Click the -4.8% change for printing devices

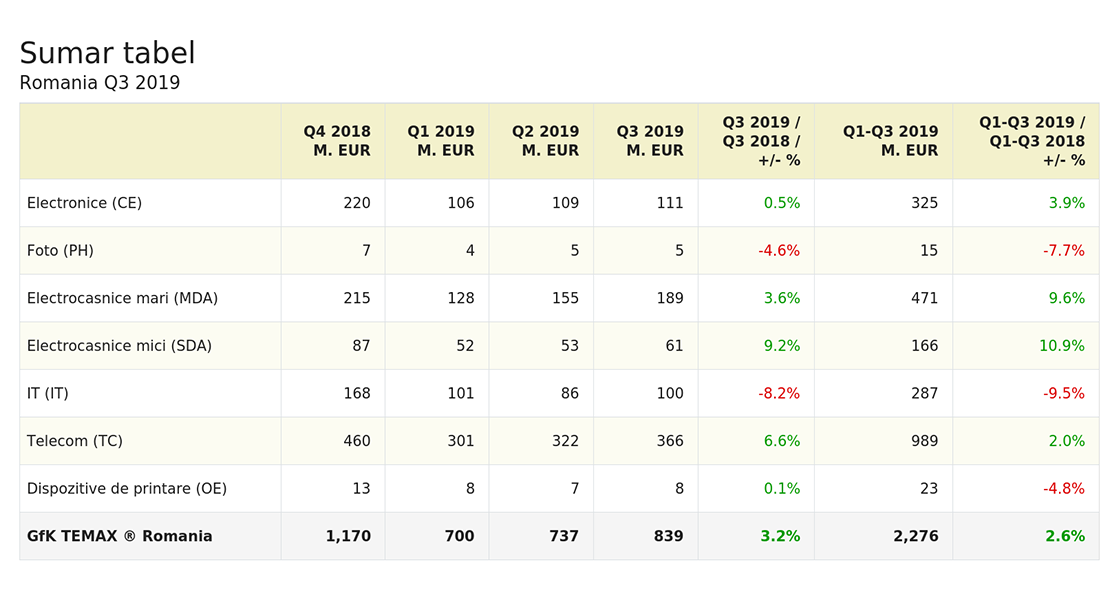click(1064, 489)
